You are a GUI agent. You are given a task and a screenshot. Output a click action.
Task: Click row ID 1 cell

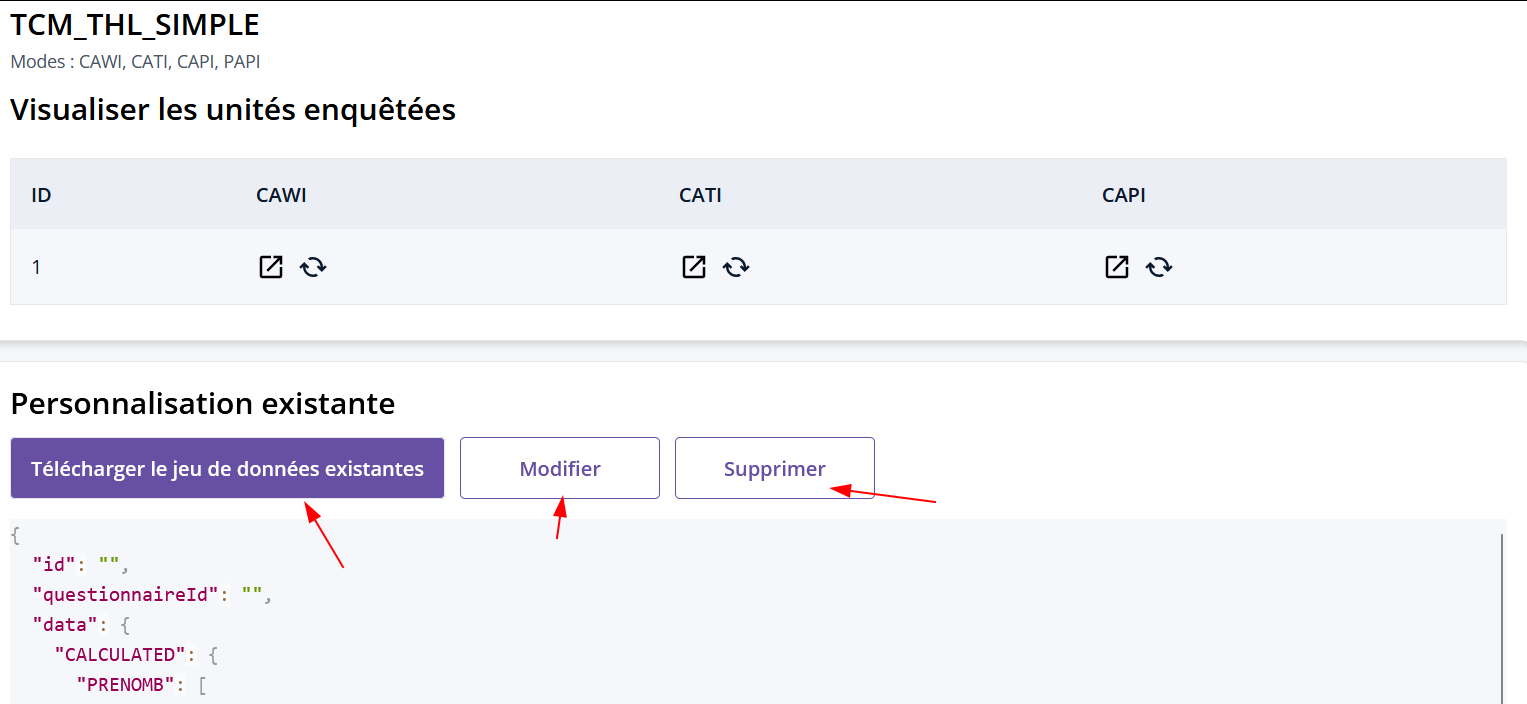(x=37, y=267)
